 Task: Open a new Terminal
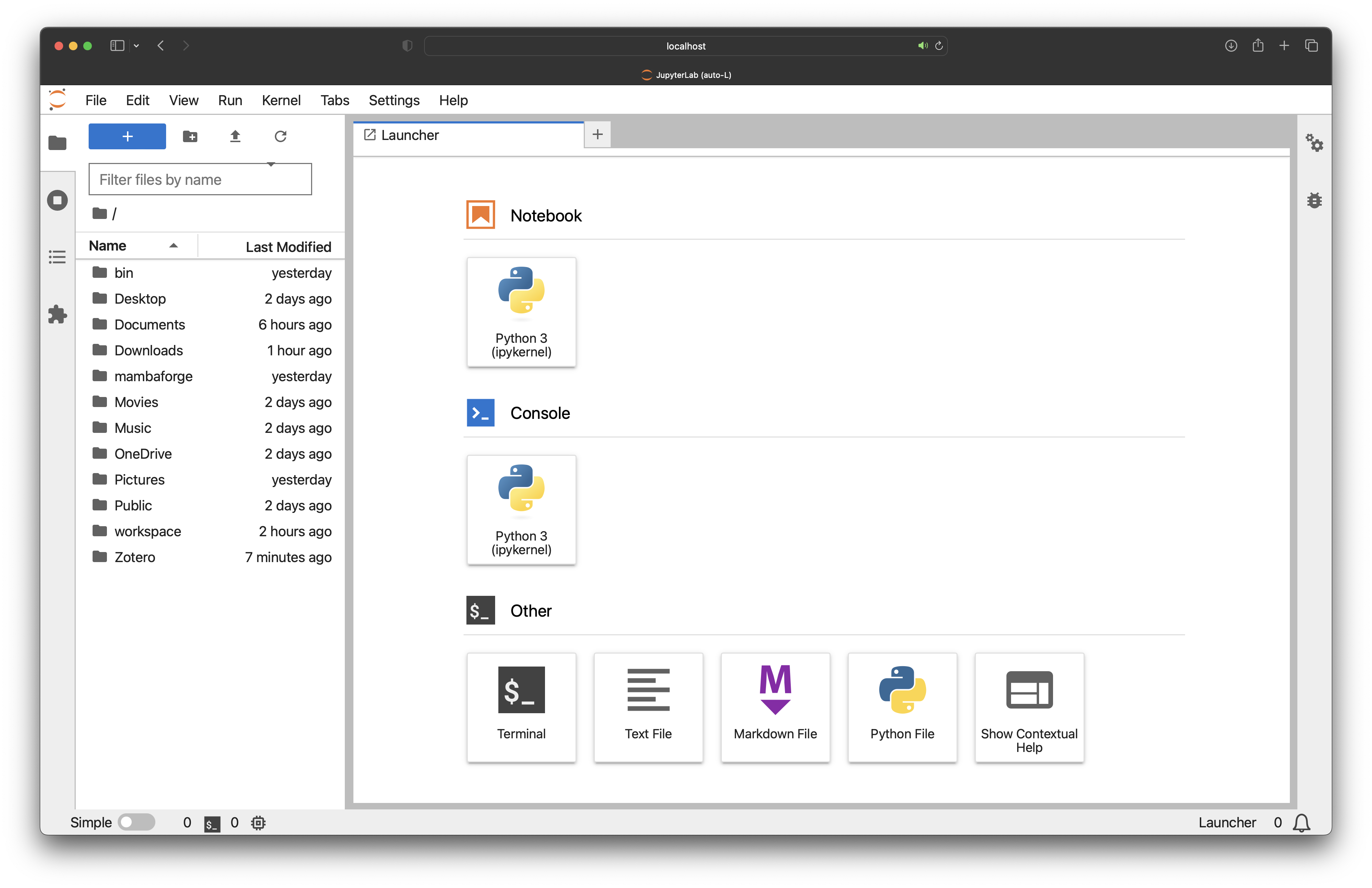click(521, 707)
